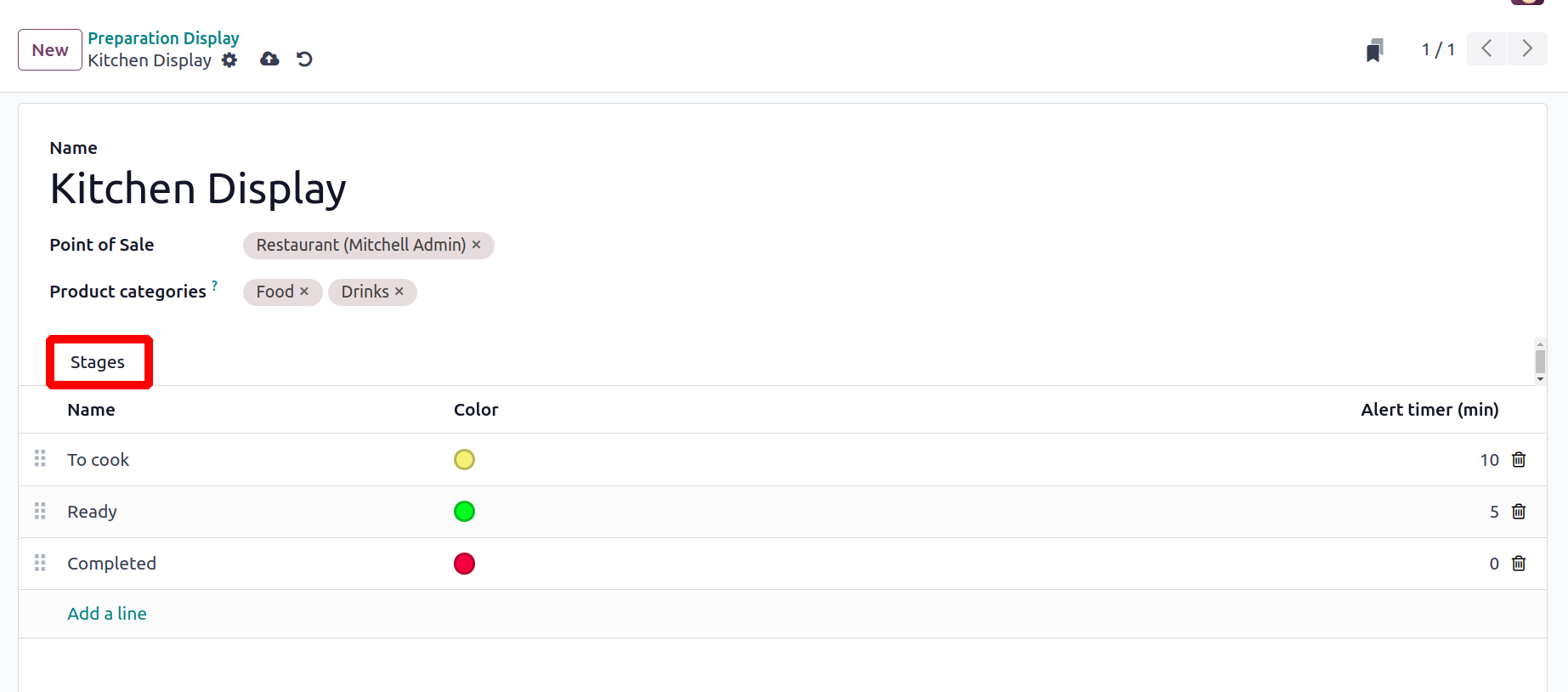Remove the Food category tag
Viewport: 1568px width, 692px height.
click(304, 292)
